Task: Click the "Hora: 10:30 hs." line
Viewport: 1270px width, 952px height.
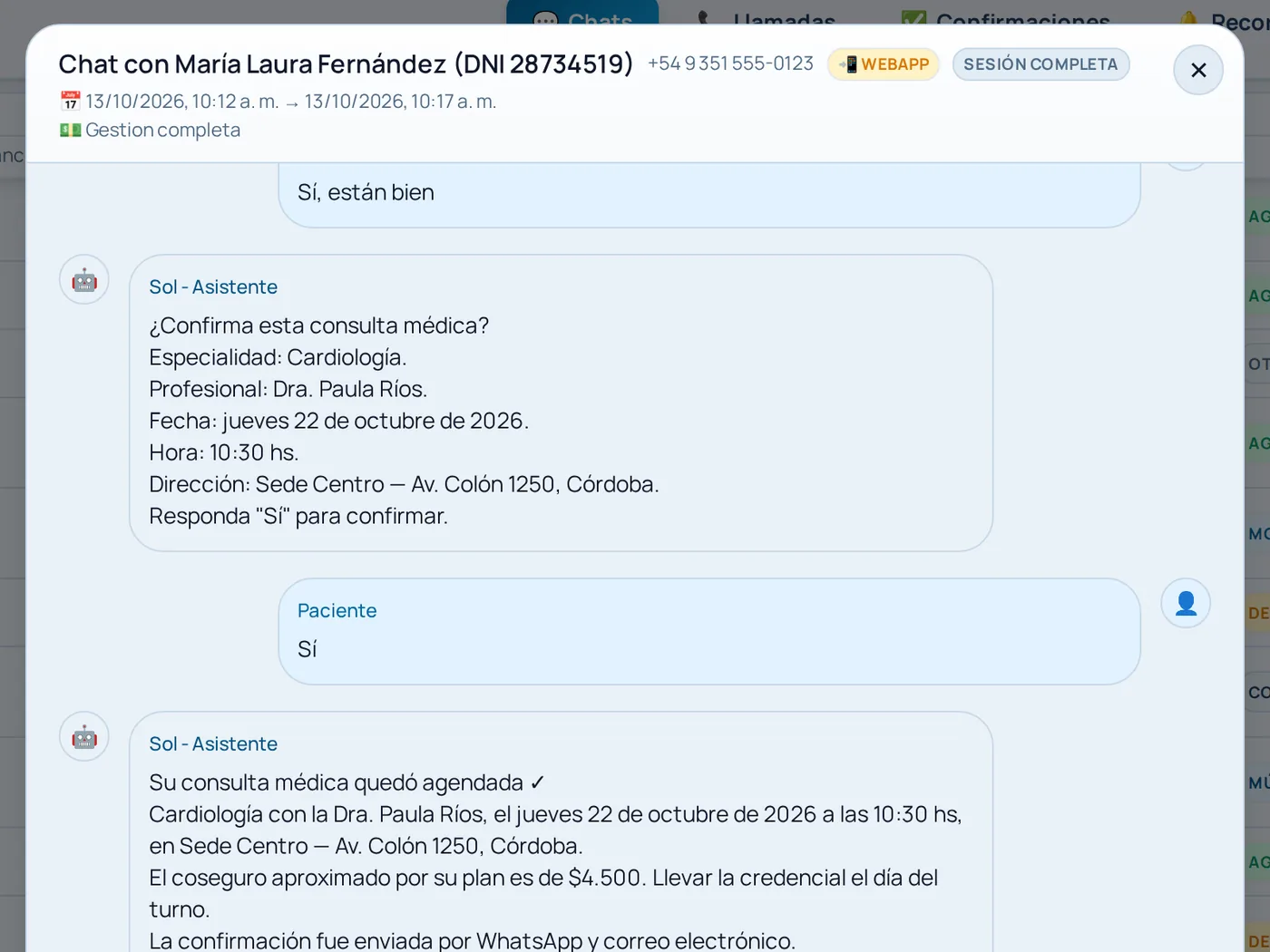Action: coord(224,452)
